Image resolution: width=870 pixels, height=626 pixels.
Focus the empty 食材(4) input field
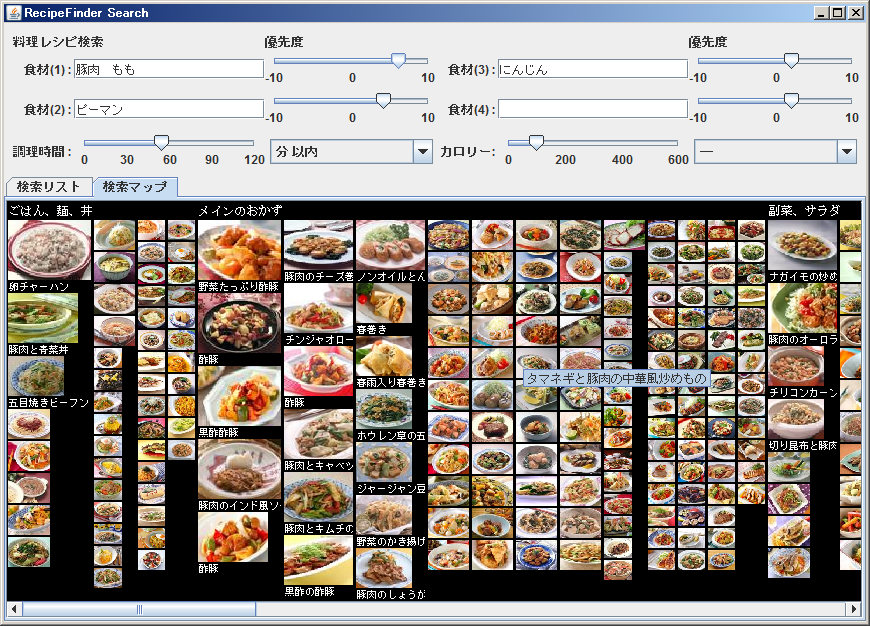coord(592,109)
